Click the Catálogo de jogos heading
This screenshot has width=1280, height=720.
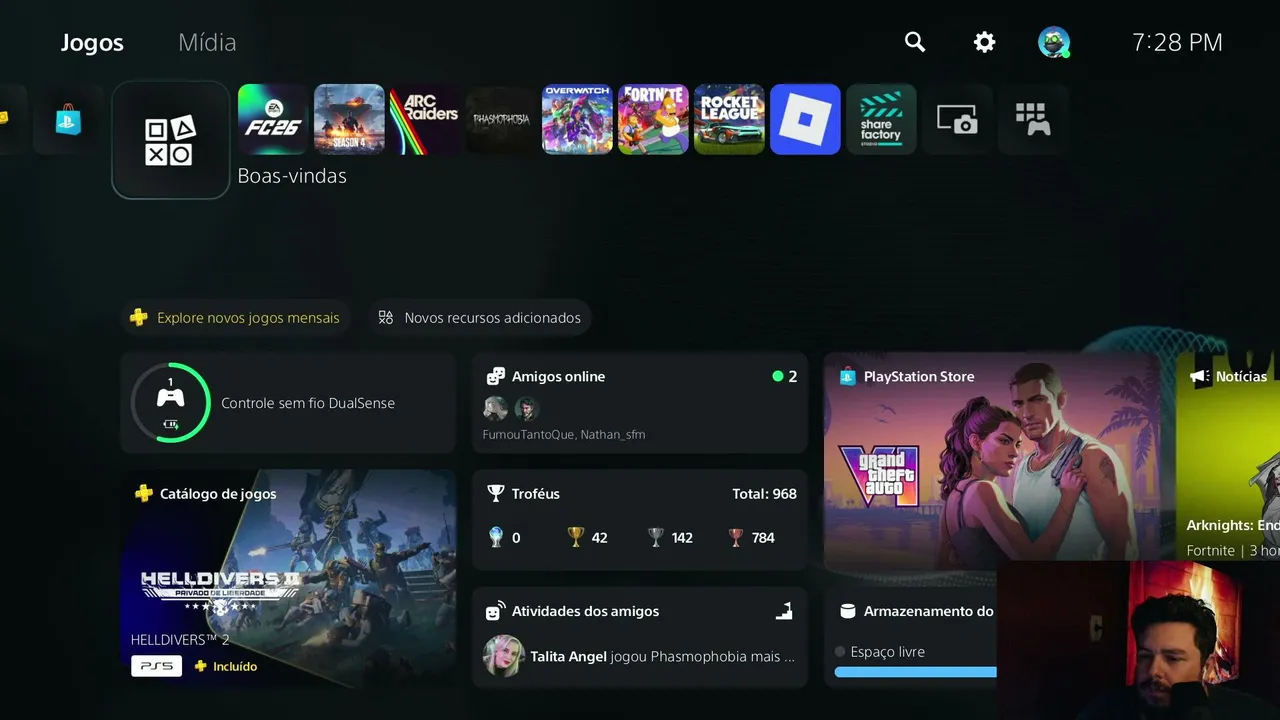[x=218, y=494]
